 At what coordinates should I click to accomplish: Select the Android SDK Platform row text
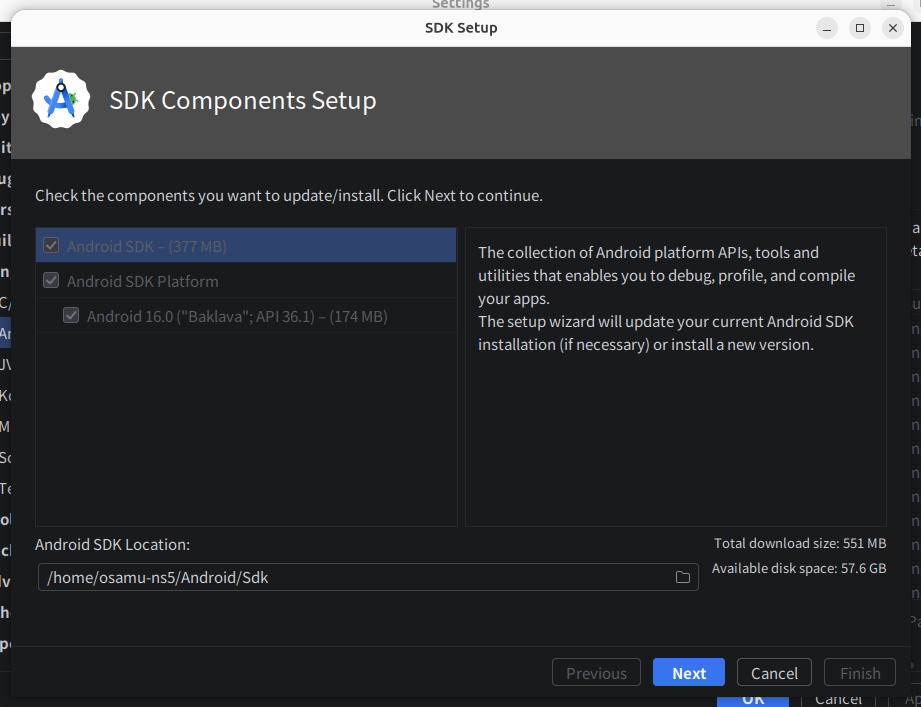[143, 281]
